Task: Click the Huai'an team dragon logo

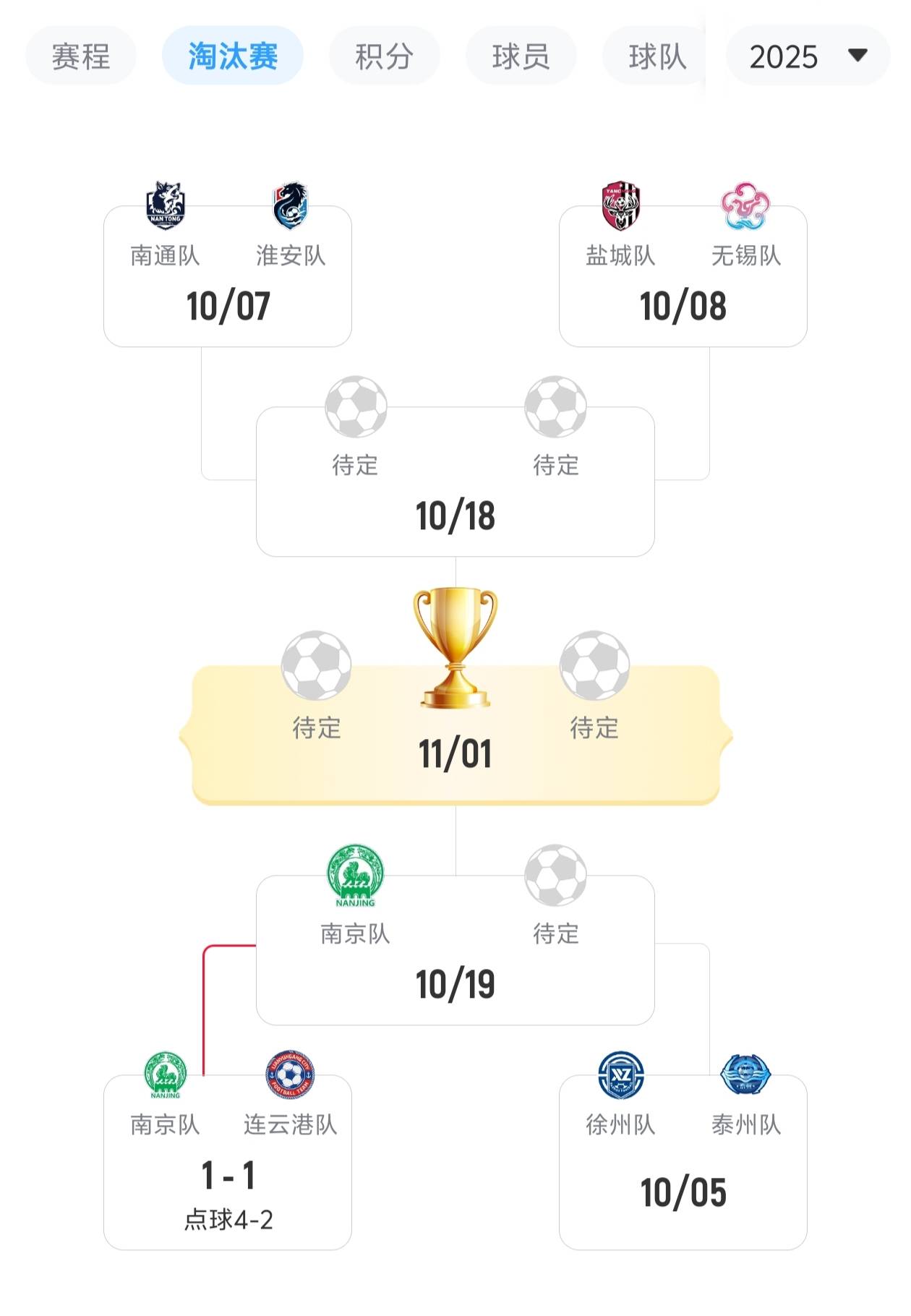Action: (290, 205)
